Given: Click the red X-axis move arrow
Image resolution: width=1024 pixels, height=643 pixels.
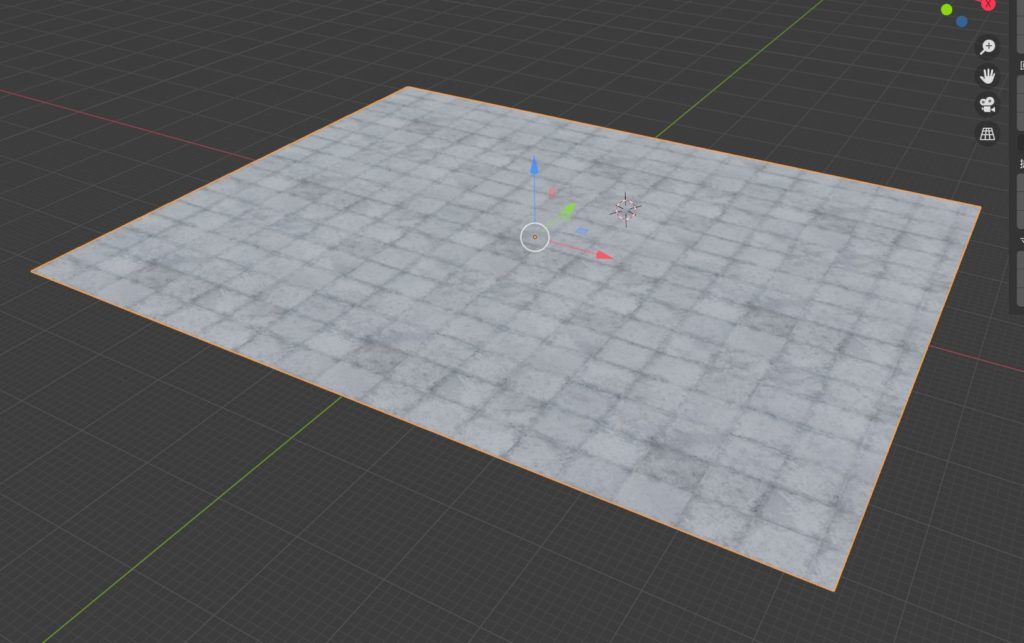Looking at the screenshot, I should (x=605, y=256).
